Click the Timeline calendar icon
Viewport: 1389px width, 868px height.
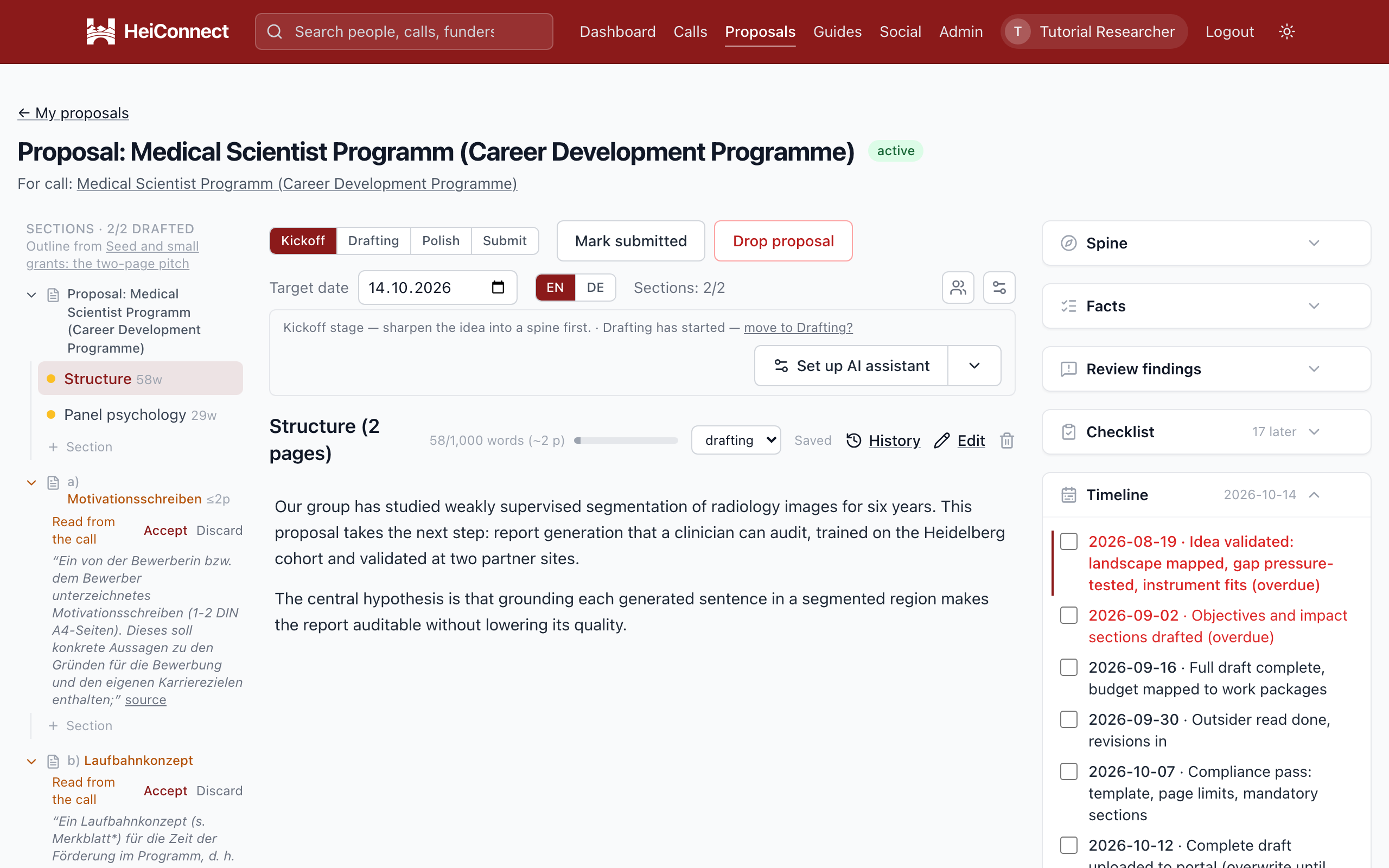[1069, 495]
